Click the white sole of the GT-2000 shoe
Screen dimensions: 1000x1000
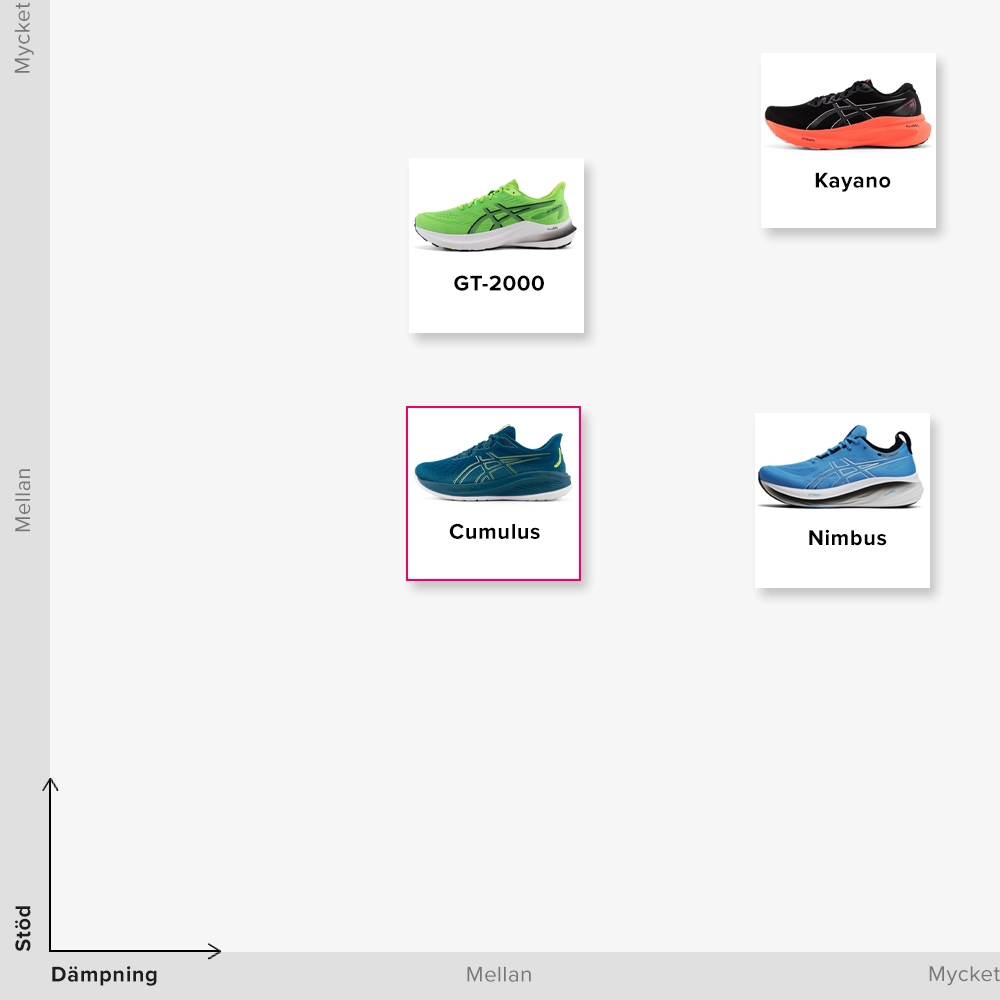[x=480, y=238]
